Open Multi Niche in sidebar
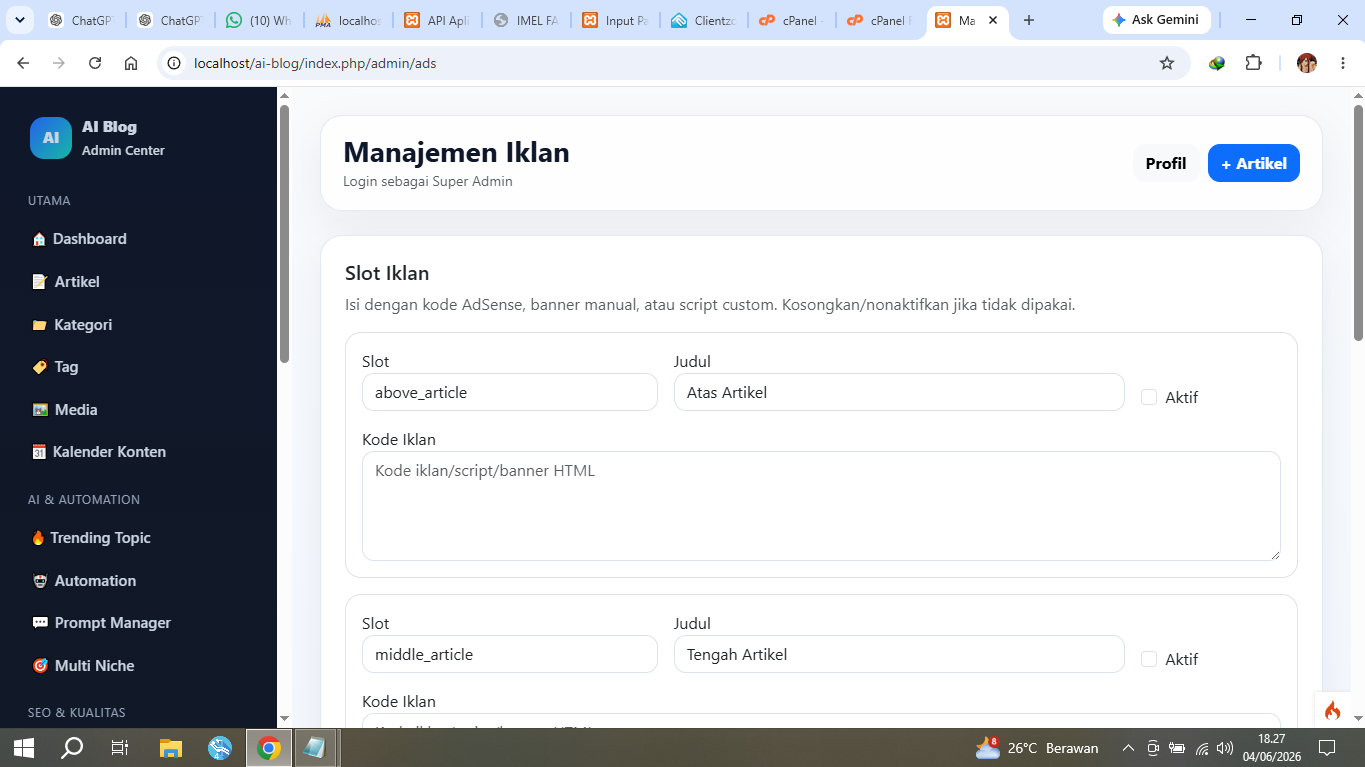 tap(83, 666)
